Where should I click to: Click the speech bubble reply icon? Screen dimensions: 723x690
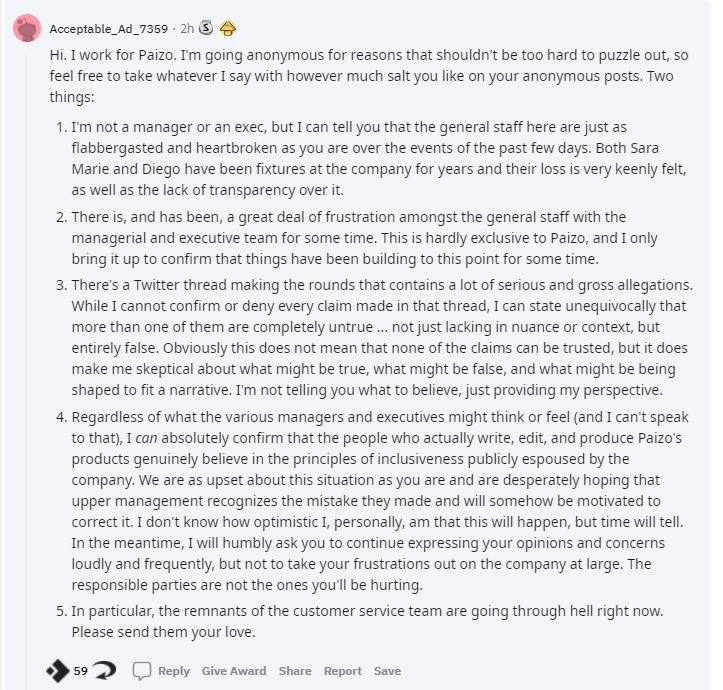click(x=142, y=671)
